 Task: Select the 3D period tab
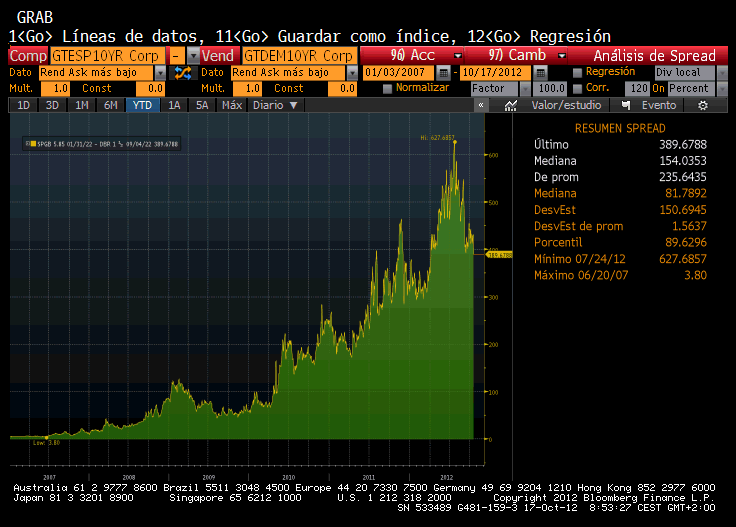pos(52,105)
